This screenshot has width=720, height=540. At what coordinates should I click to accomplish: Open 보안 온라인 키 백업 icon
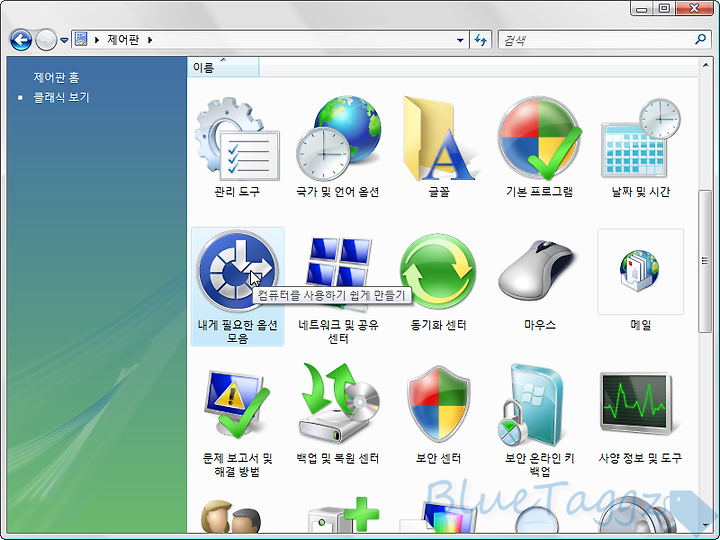pyautogui.click(x=532, y=405)
